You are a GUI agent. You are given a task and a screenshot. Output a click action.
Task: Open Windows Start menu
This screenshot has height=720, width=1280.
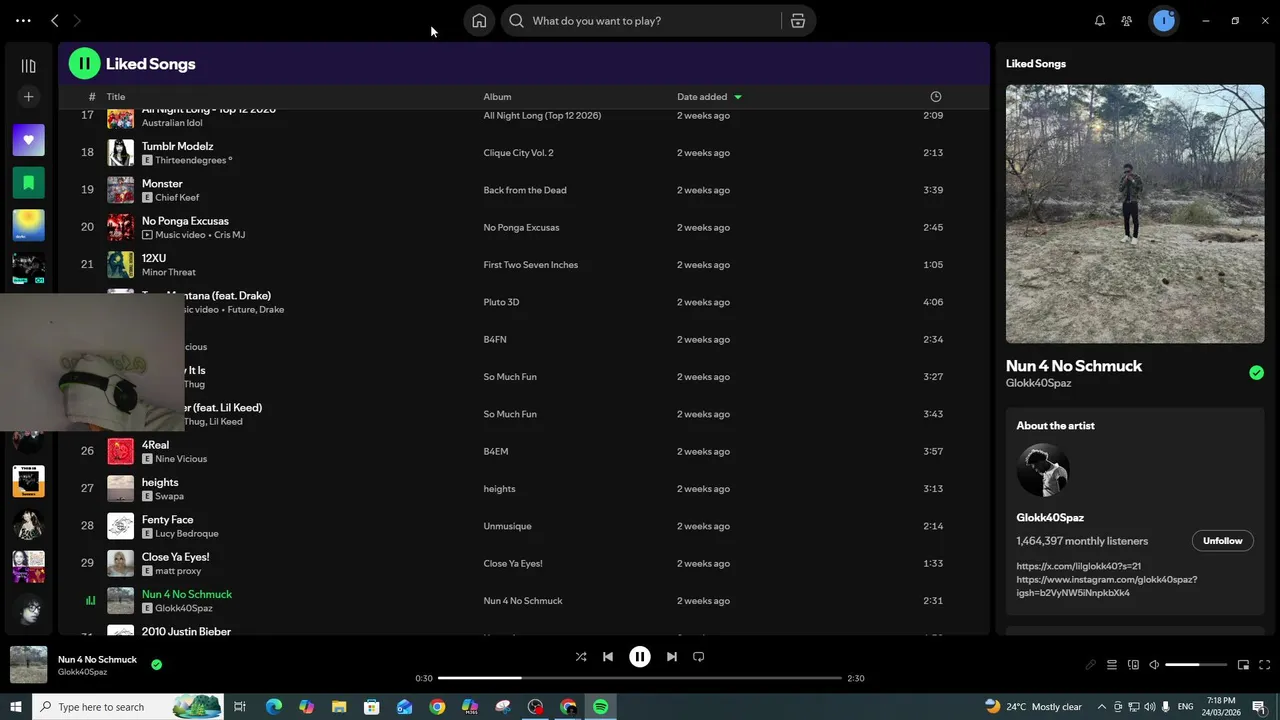pos(16,707)
